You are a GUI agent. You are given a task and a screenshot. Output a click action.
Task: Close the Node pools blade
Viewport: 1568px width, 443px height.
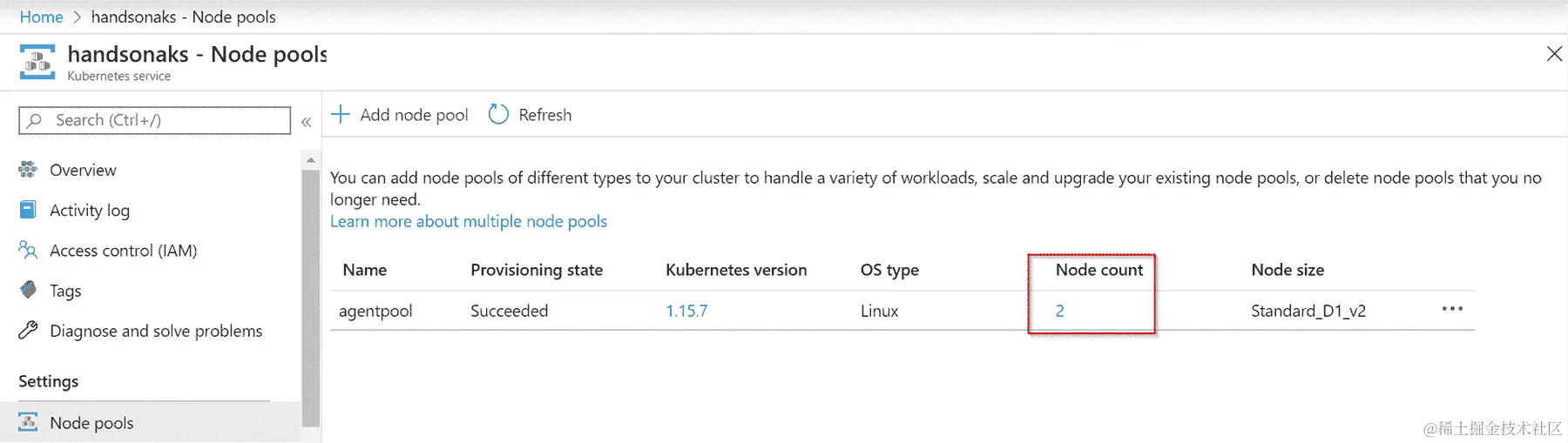(x=1554, y=54)
